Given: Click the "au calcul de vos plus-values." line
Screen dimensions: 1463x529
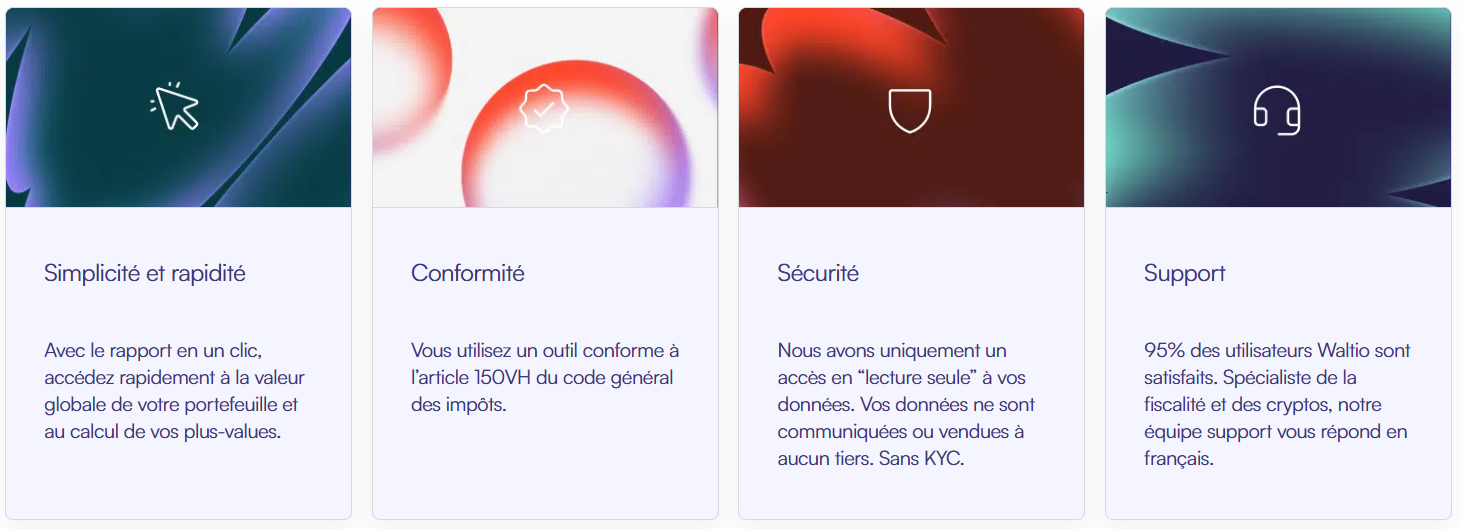Looking at the screenshot, I should pos(162,433).
